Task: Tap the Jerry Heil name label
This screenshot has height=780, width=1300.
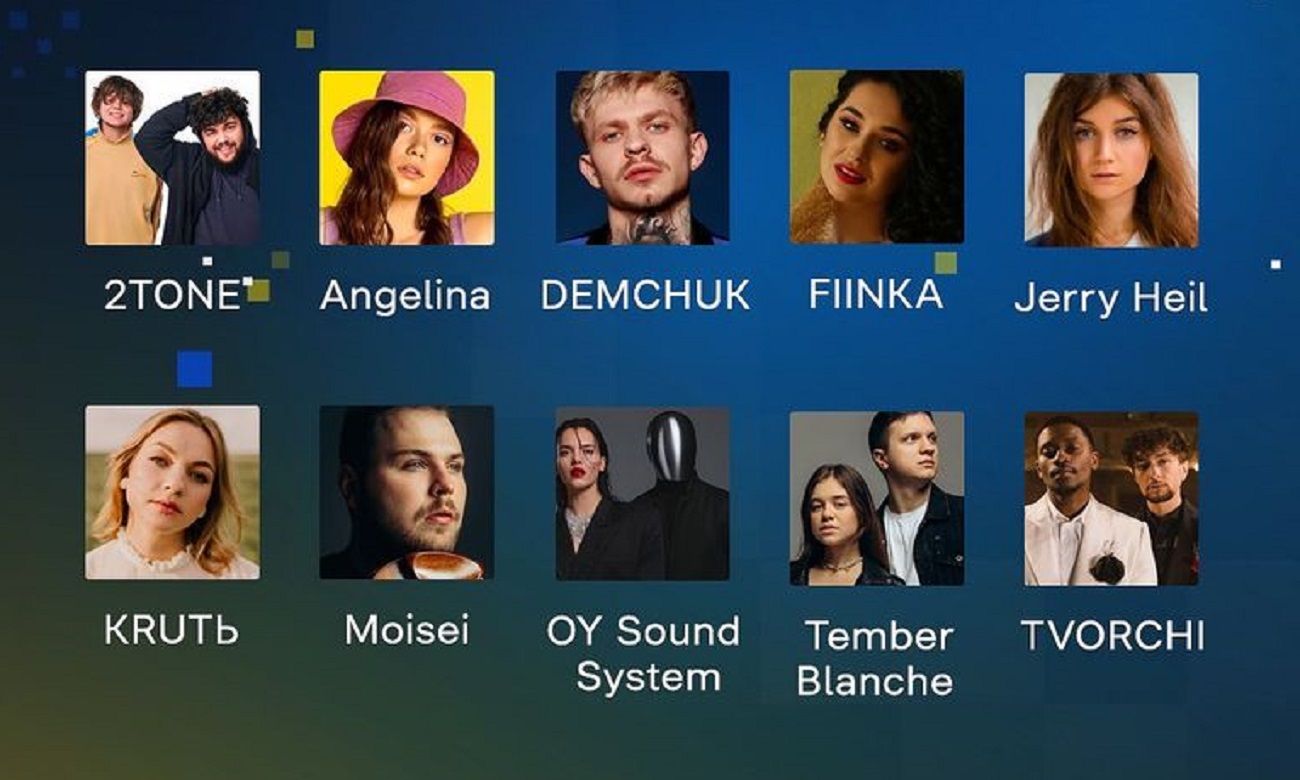Action: 1111,299
